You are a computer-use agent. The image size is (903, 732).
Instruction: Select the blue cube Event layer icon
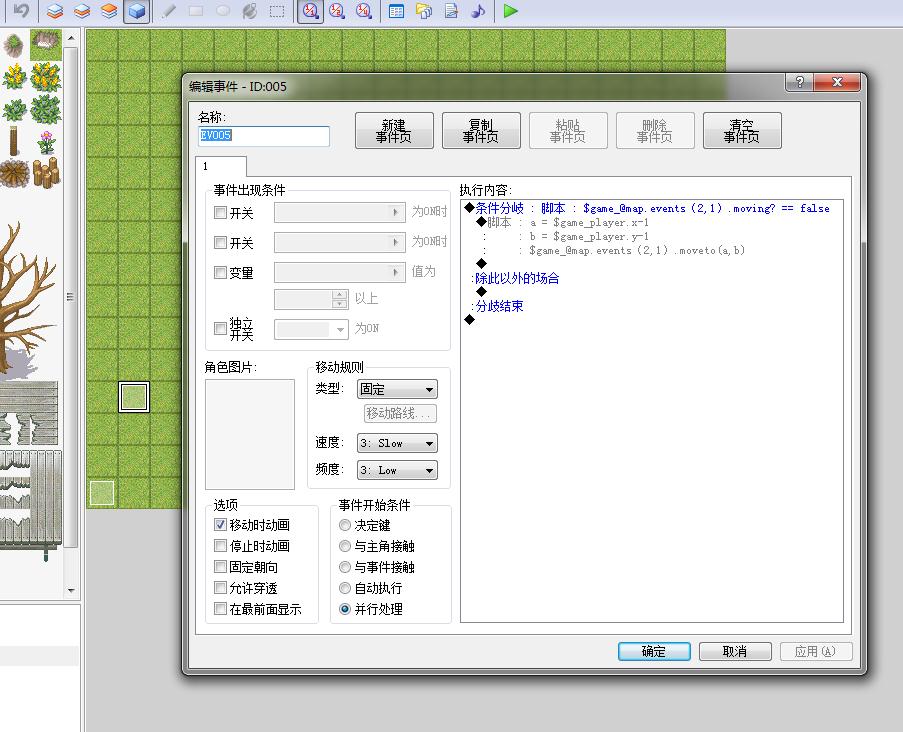[137, 10]
